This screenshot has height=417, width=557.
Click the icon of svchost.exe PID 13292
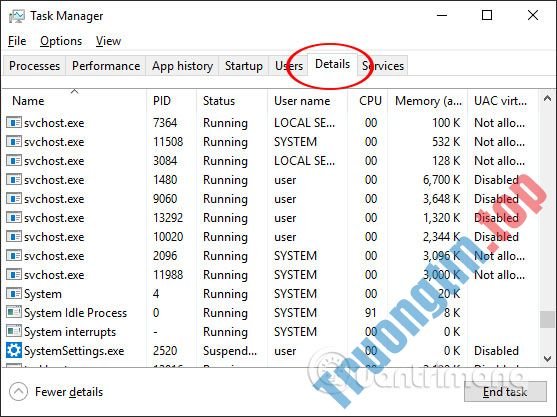tap(14, 218)
